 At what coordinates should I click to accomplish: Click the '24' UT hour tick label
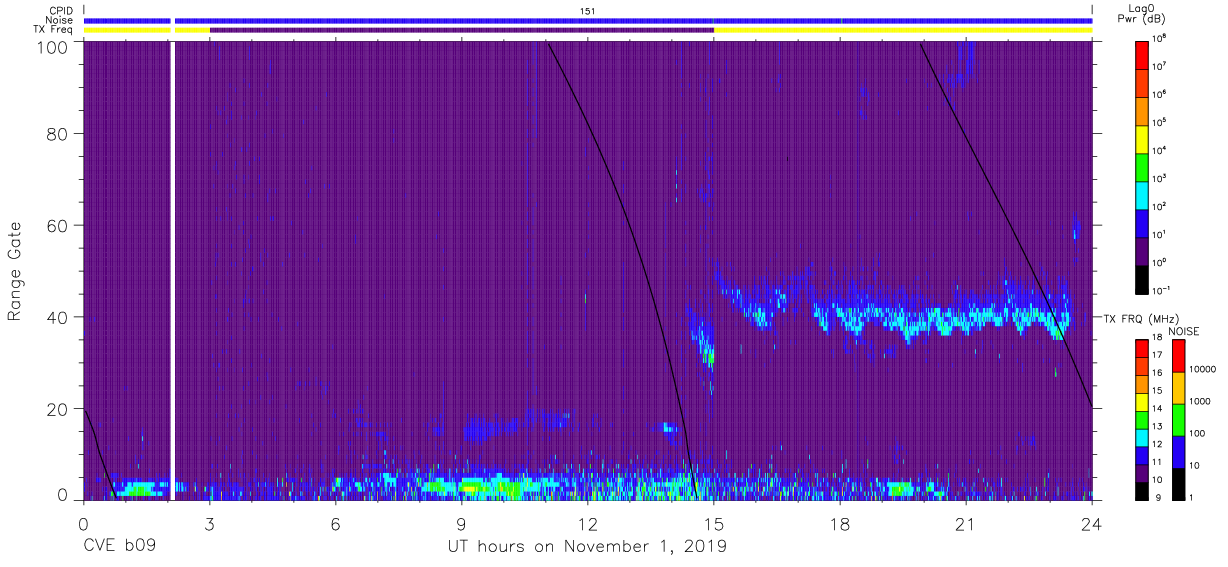(x=1091, y=524)
